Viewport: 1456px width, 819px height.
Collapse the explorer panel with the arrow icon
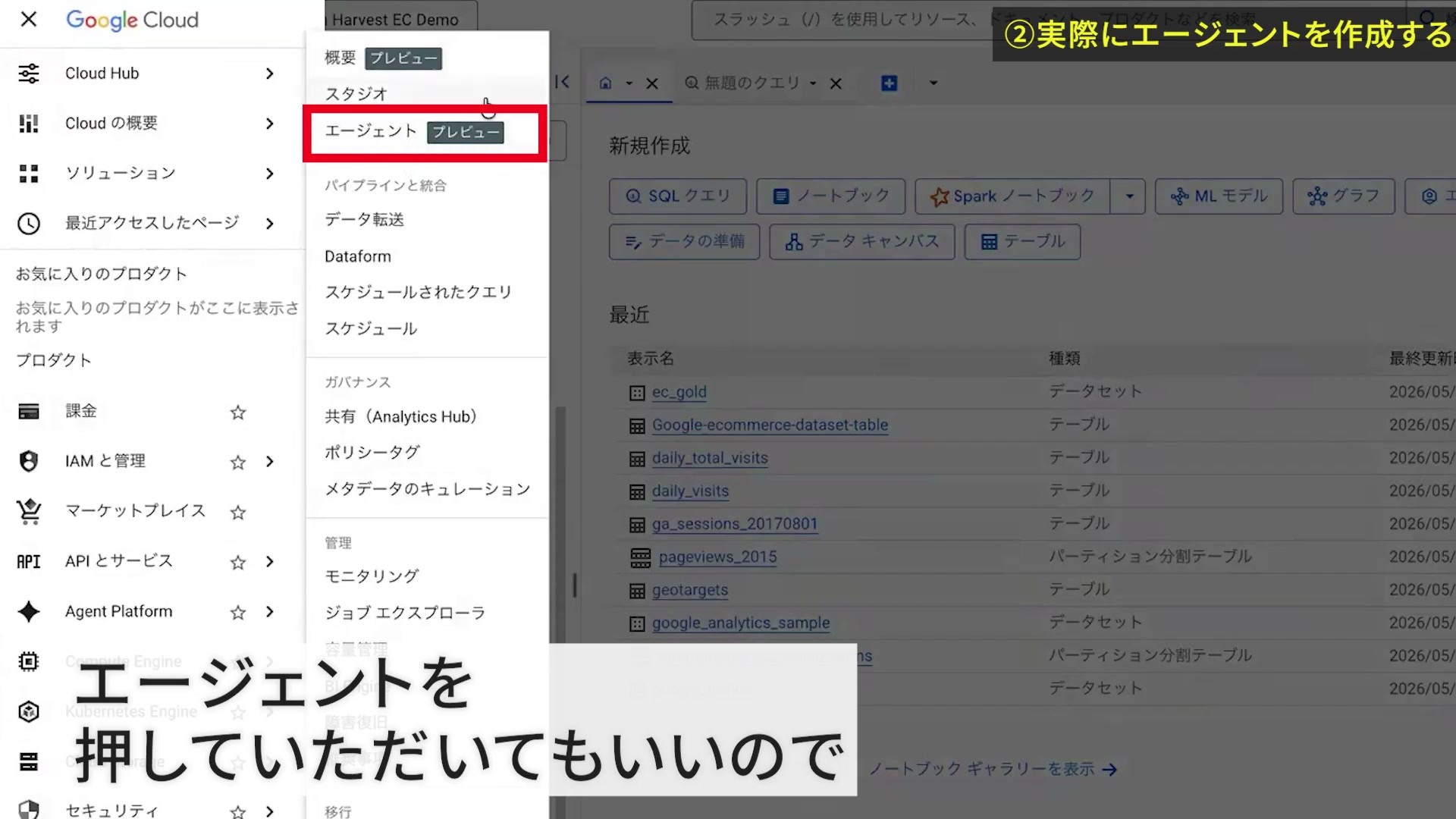pos(562,82)
